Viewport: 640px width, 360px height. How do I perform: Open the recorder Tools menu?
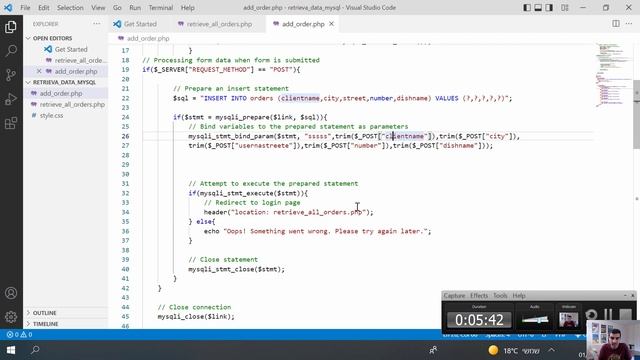click(500, 296)
